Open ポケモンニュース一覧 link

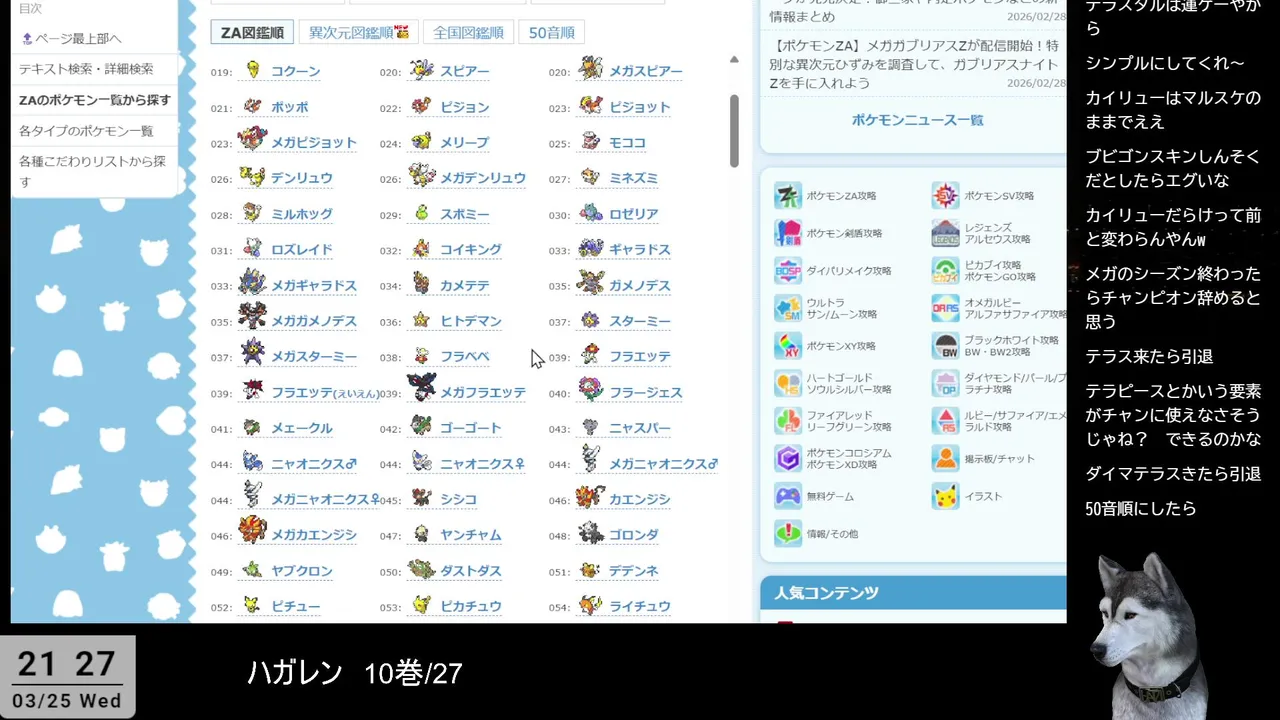917,120
